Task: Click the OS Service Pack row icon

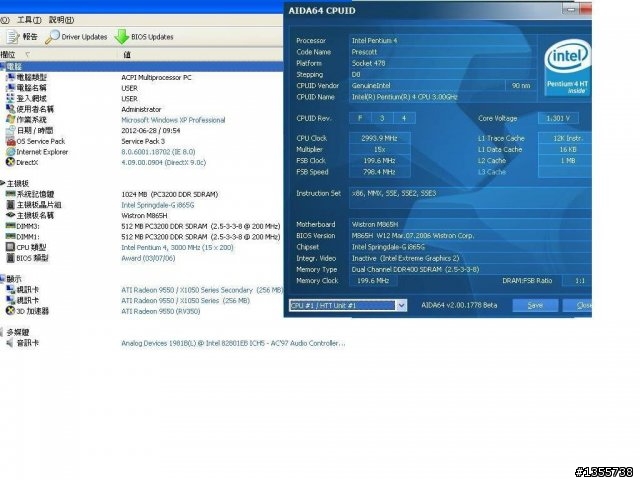Action: click(x=11, y=141)
